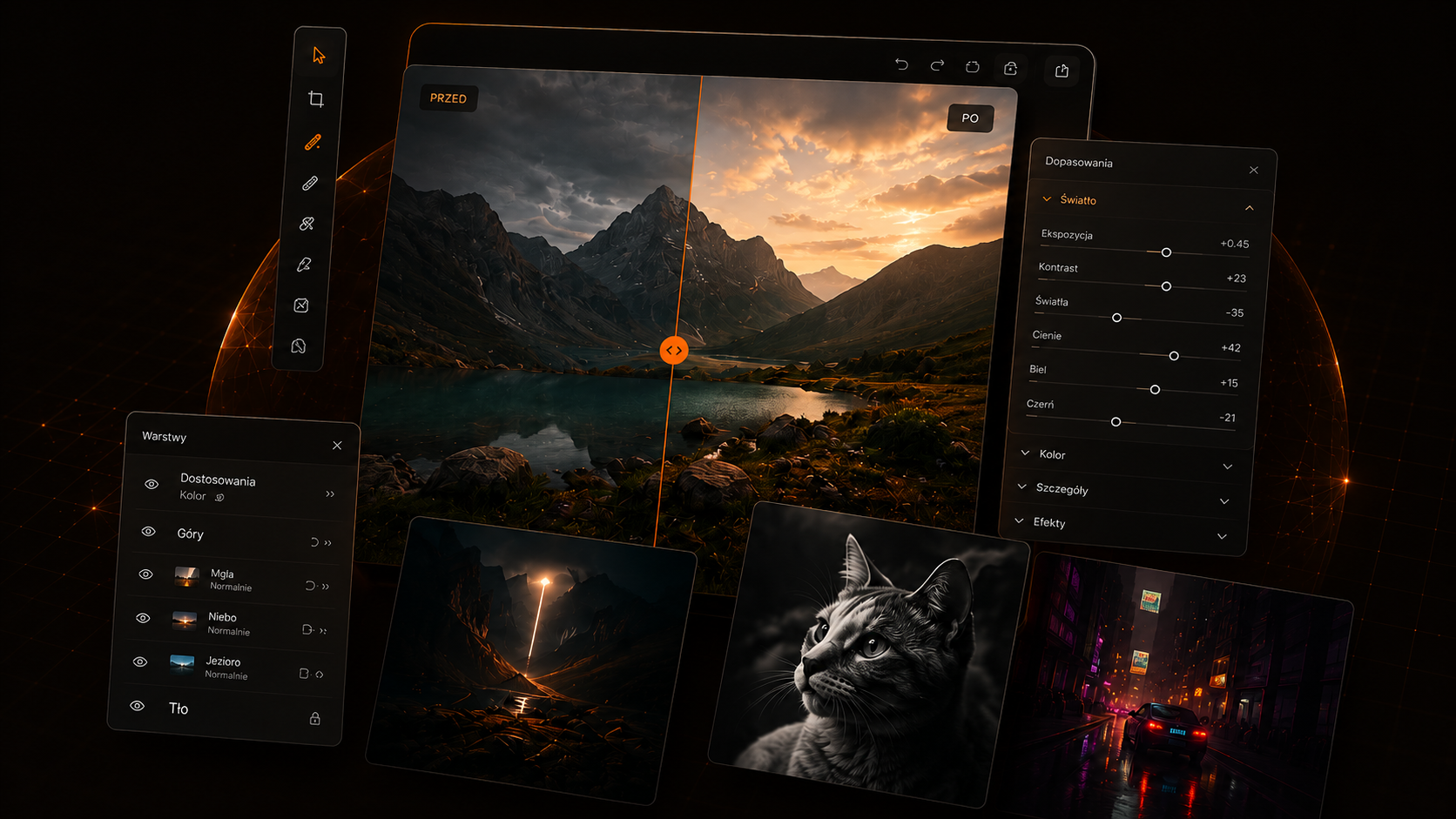Click the padlock icon in top bar
The width and height of the screenshot is (1456, 819).
pos(1010,68)
